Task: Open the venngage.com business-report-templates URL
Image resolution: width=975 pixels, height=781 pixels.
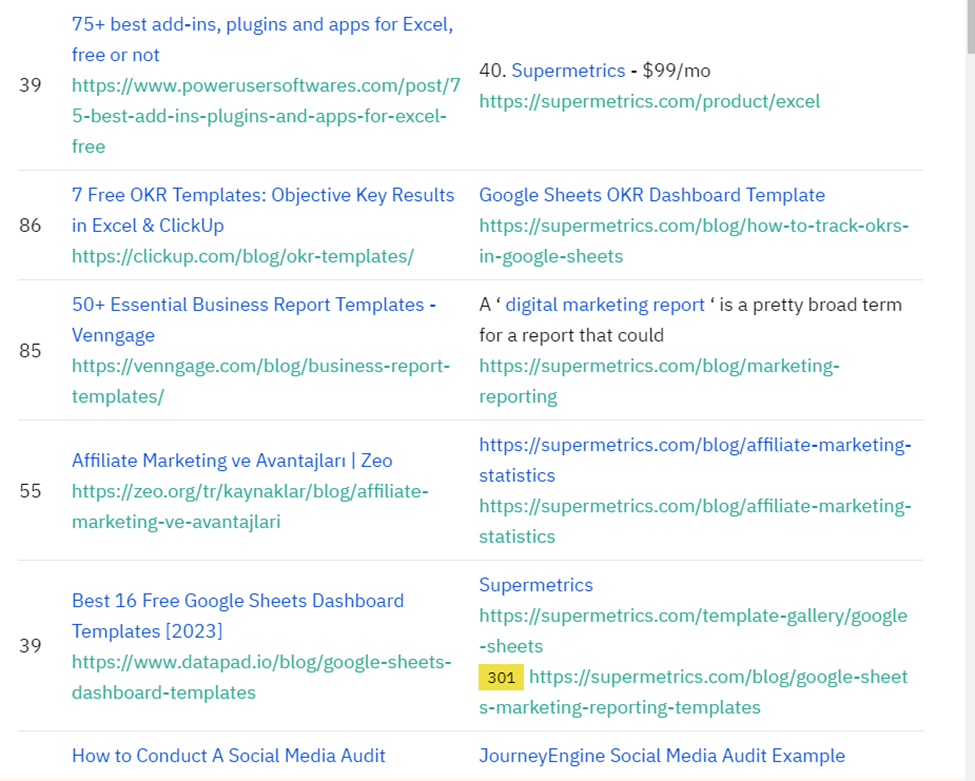Action: pos(261,381)
